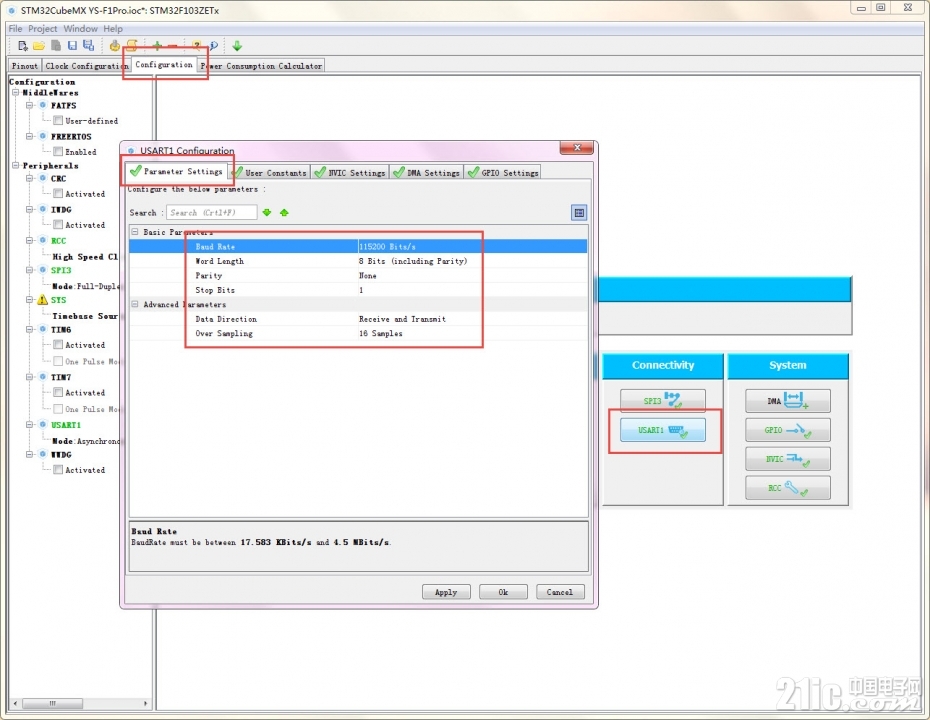
Task: Click the Apply button
Action: coord(446,592)
